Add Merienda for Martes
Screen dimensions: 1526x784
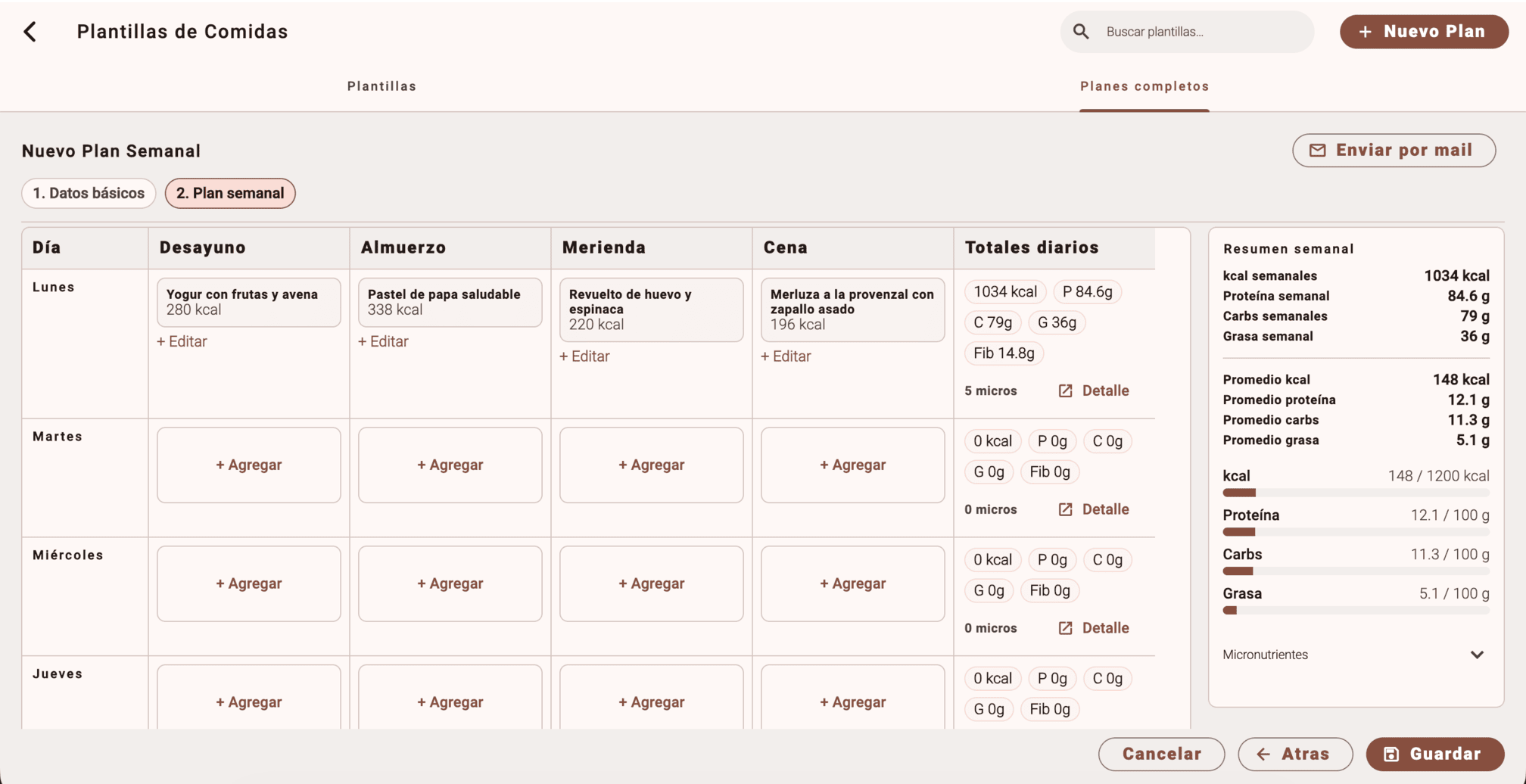[652, 465]
